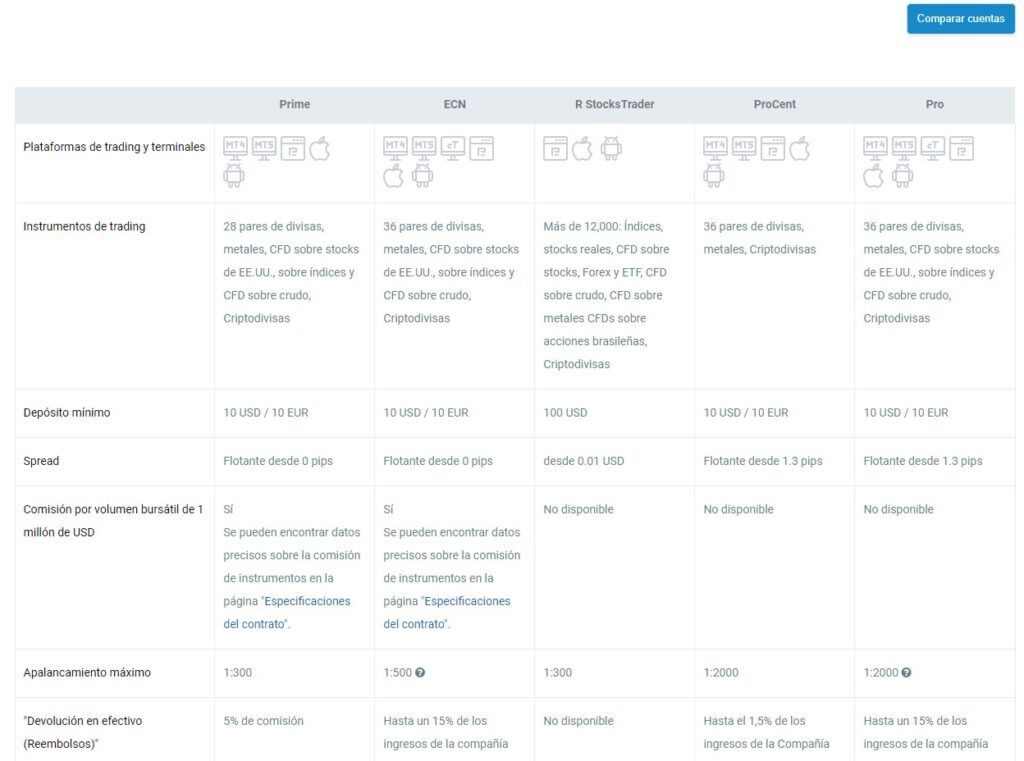
Task: Click the MT5 icon in the ProCent column
Action: (x=744, y=148)
